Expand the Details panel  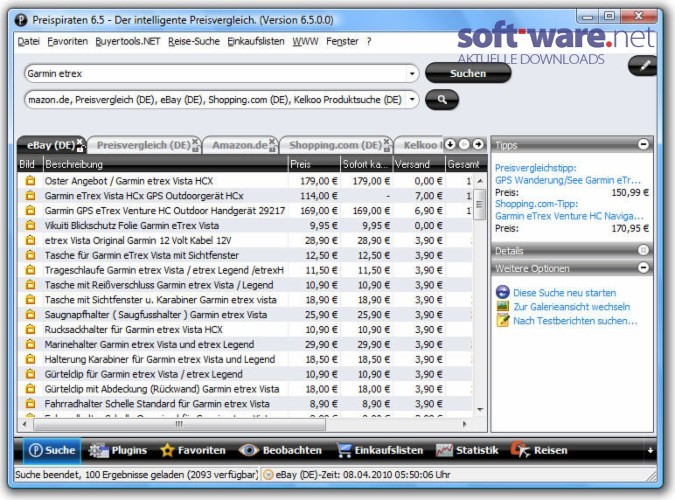point(643,250)
